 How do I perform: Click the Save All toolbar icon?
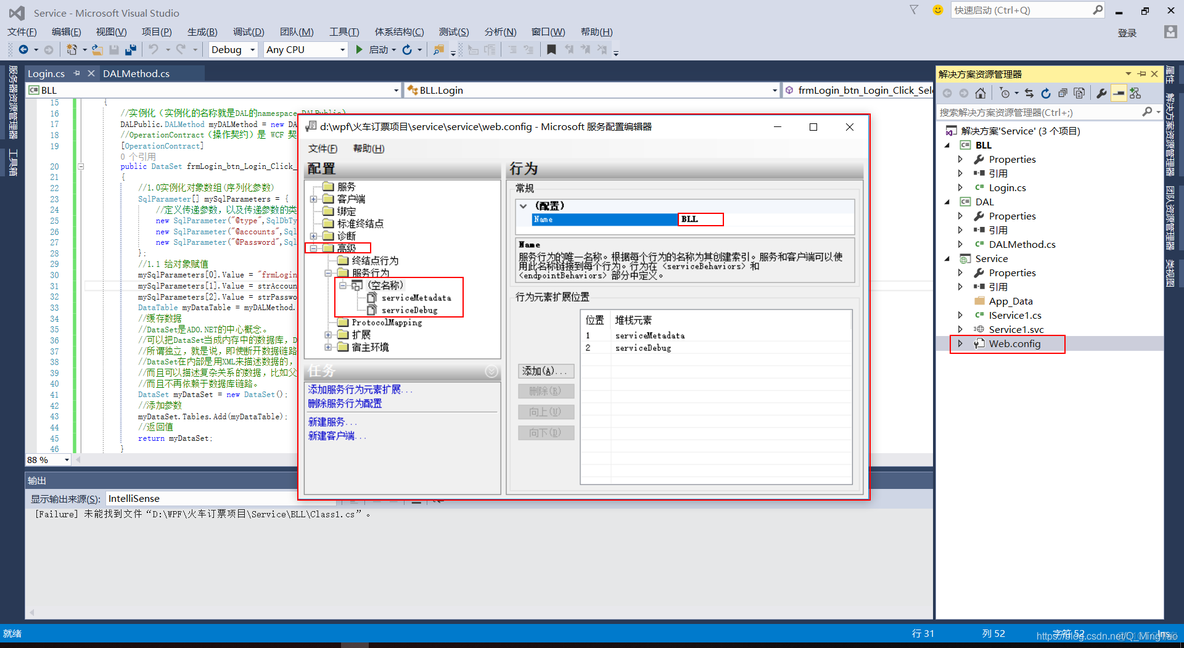(131, 50)
